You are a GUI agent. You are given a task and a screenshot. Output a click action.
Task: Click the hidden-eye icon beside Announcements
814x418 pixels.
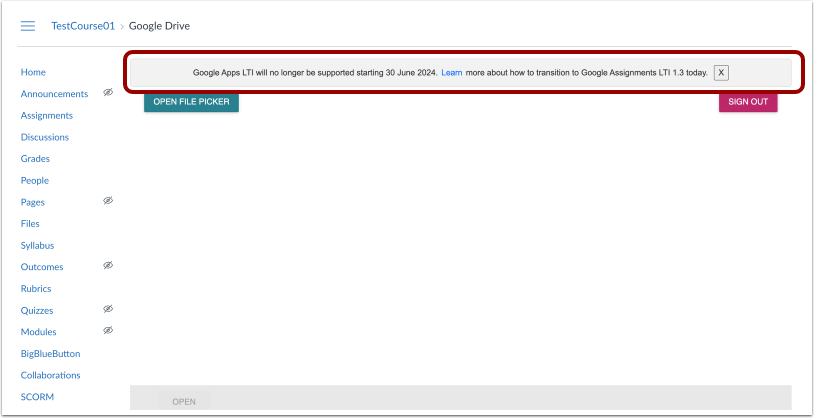[x=108, y=92]
